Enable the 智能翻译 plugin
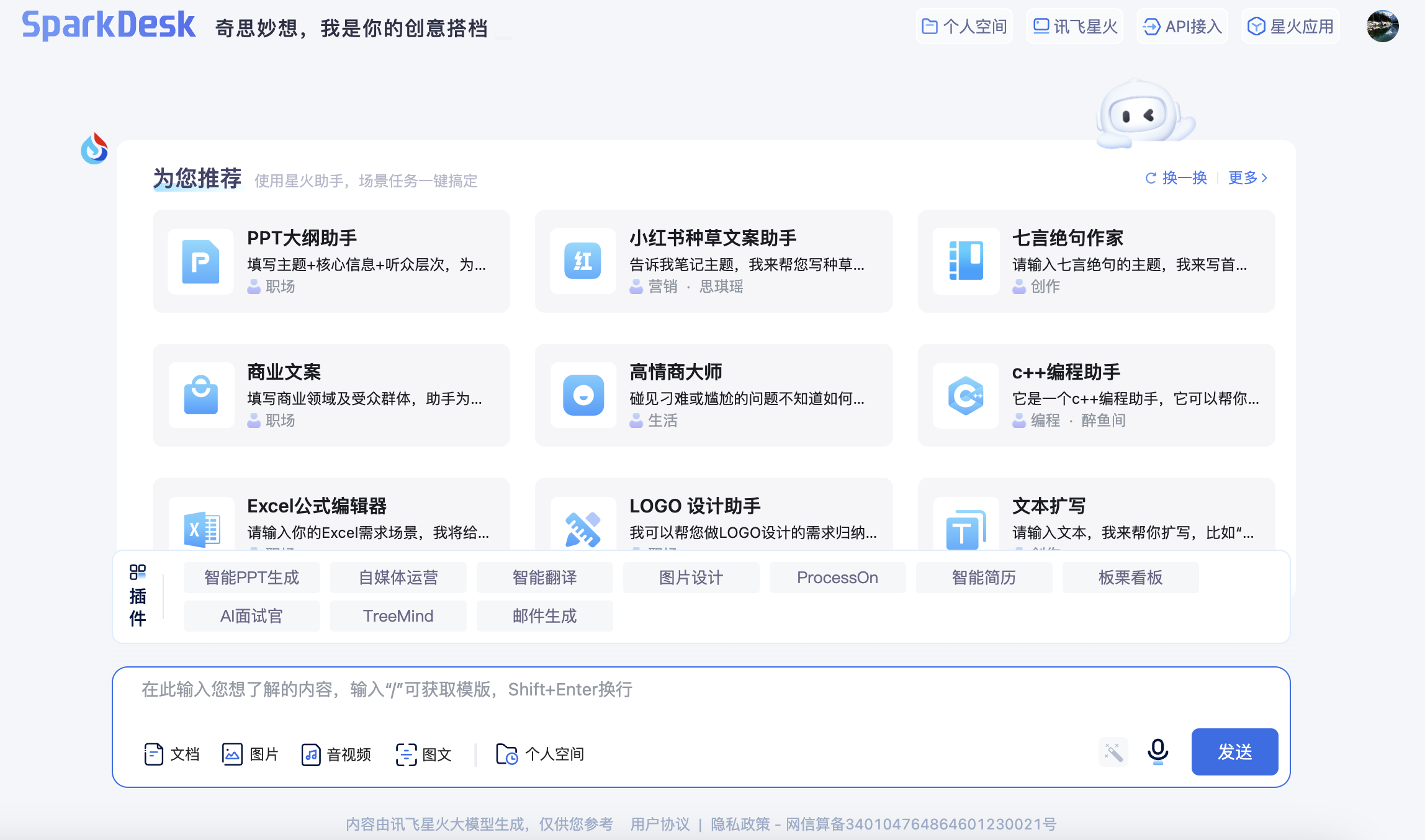The image size is (1425, 840). coord(544,578)
